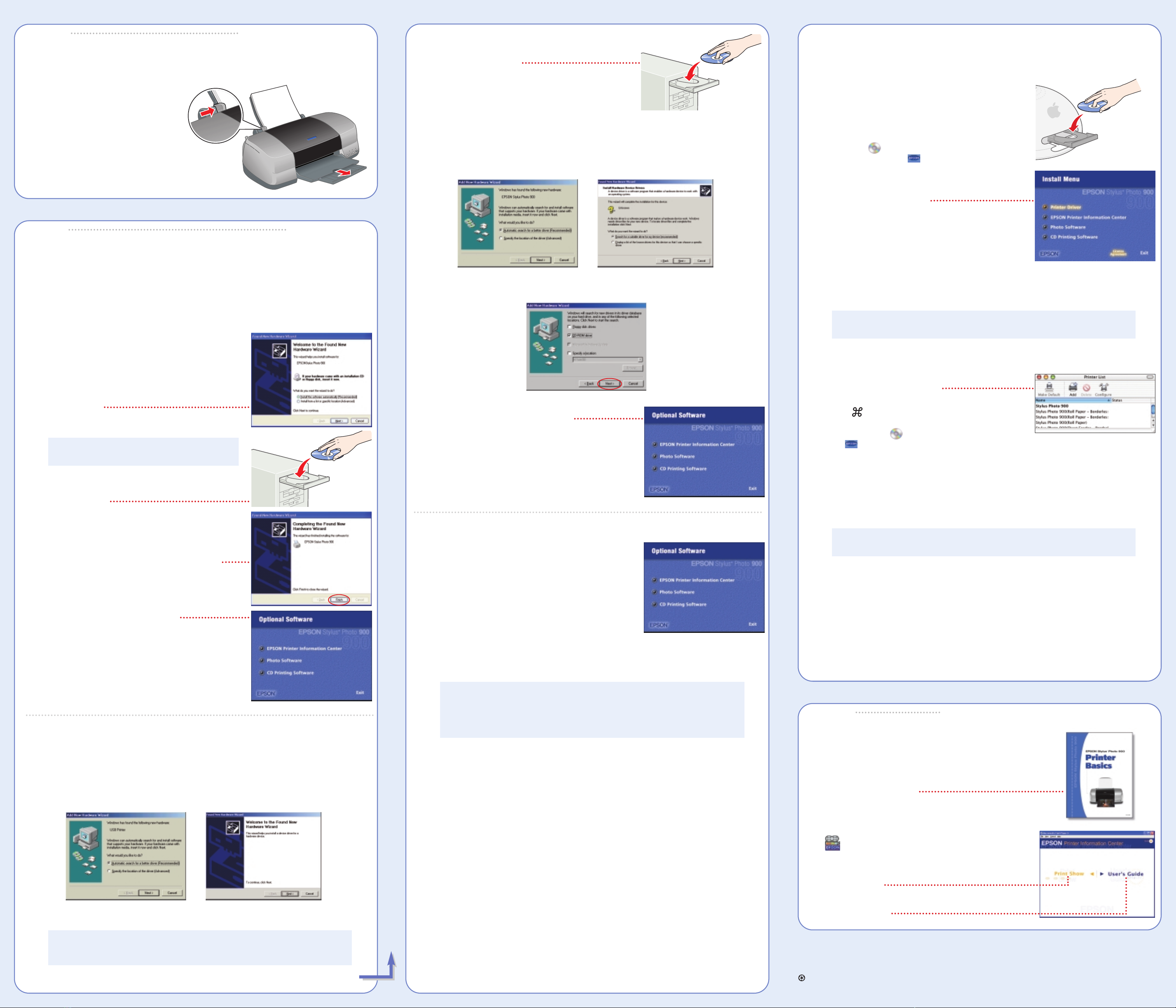Check the Floppy disk drives checkbox
The image size is (1176, 1008).
click(569, 327)
